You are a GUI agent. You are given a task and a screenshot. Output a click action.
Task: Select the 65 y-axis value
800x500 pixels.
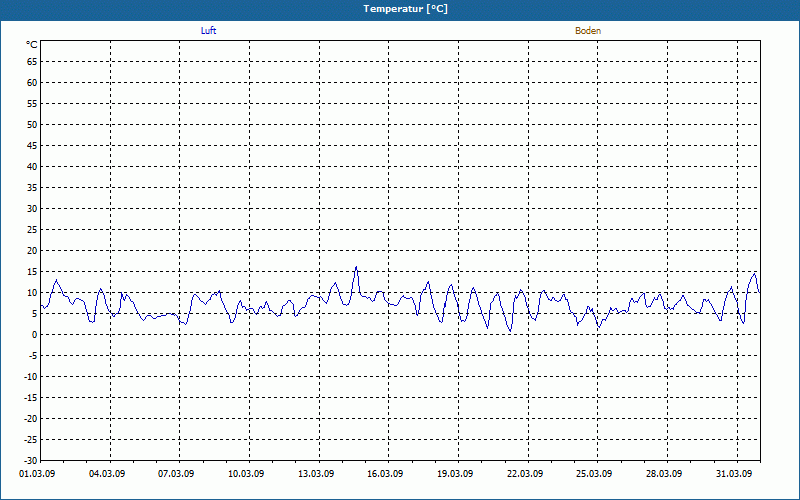(x=32, y=62)
